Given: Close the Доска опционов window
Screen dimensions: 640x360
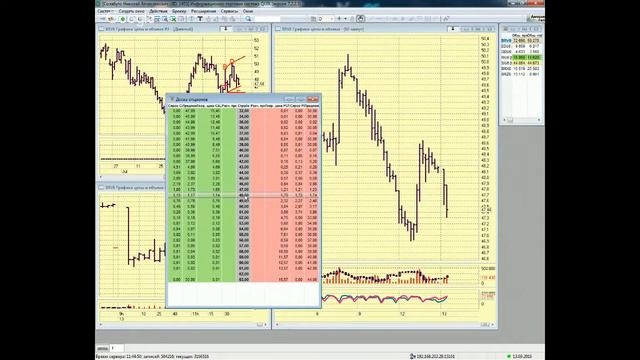Looking at the screenshot, I should 313,99.
